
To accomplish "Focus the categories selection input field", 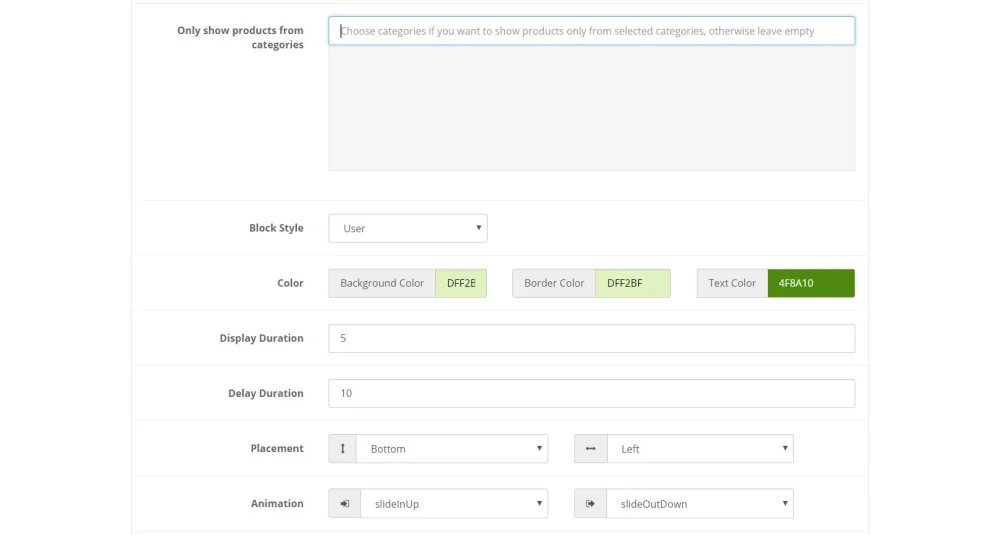I will (x=592, y=31).
